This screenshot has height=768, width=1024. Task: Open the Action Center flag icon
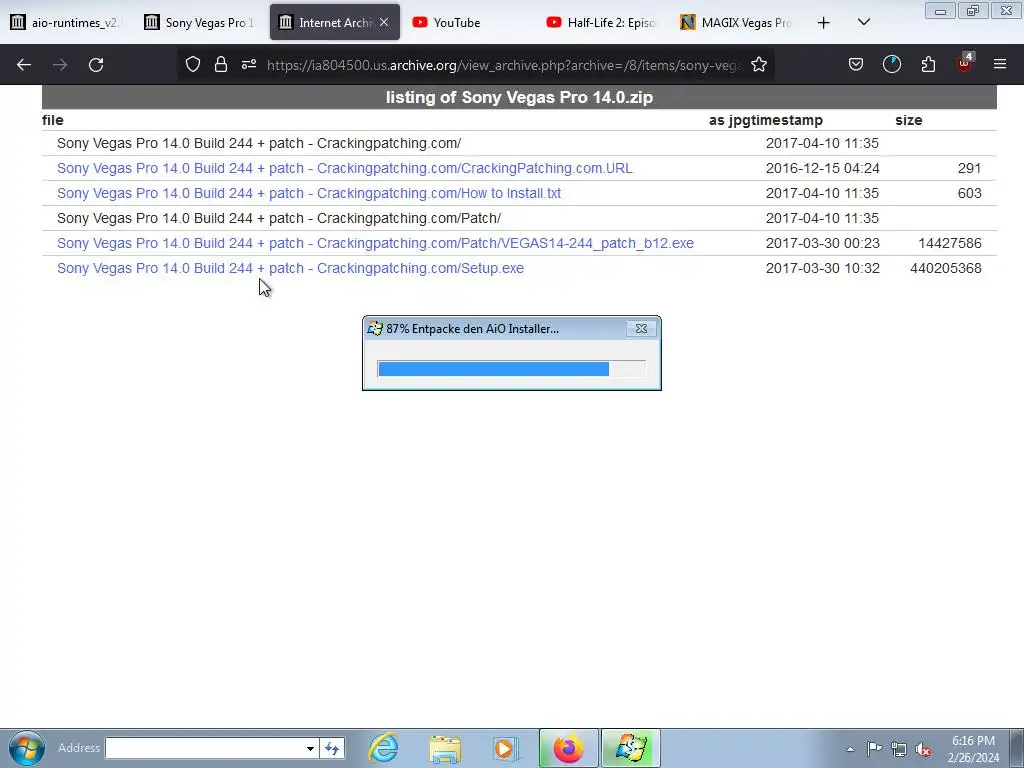874,748
